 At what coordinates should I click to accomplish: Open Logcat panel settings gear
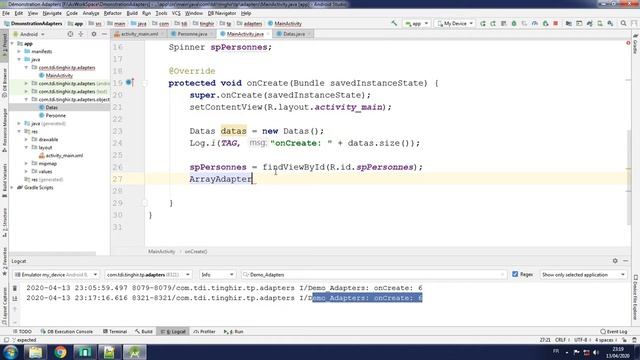coord(615,261)
